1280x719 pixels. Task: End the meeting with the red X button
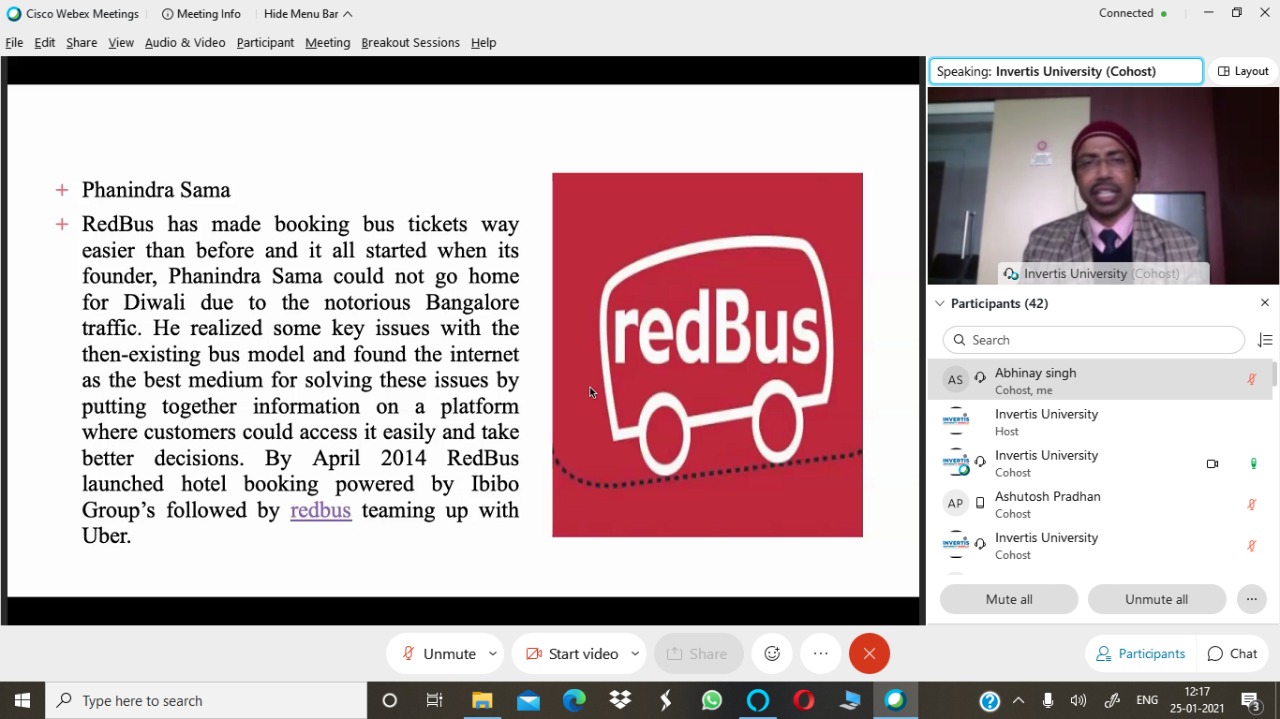pos(869,653)
